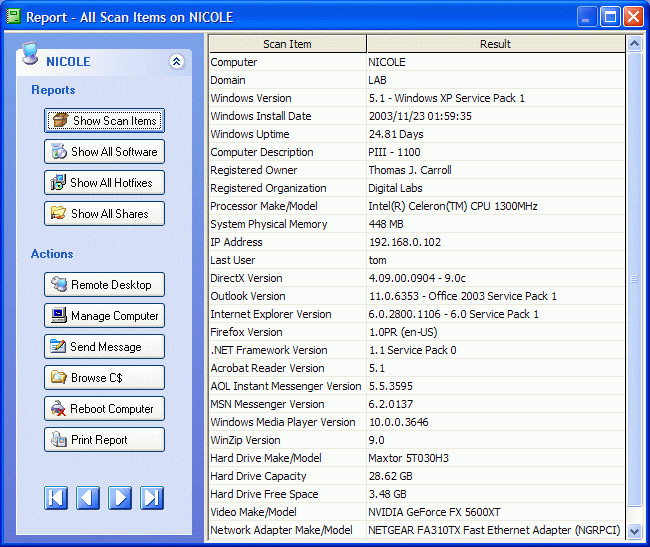The height and width of the screenshot is (547, 650).
Task: Print the report
Action: (x=104, y=440)
